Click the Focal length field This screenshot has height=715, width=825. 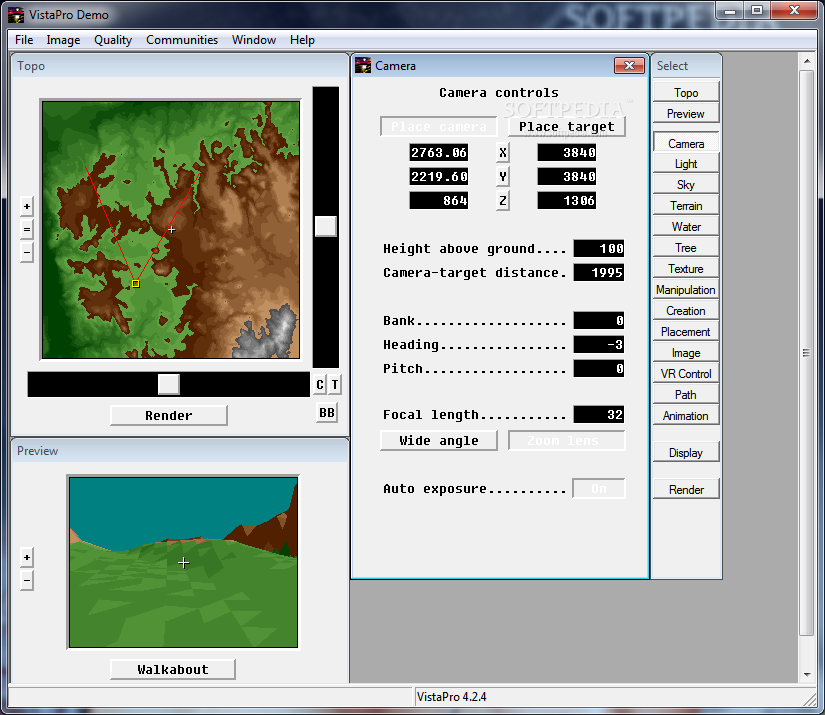pos(599,415)
